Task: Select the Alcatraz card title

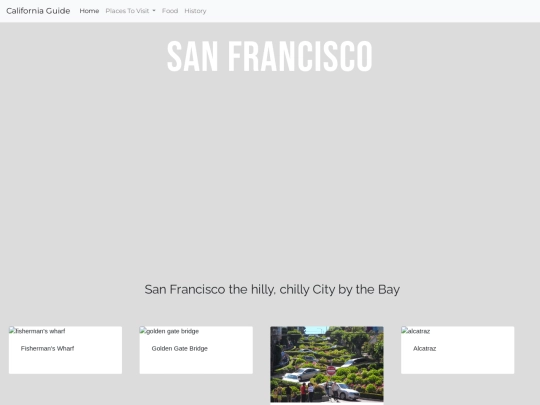Action: [425, 349]
